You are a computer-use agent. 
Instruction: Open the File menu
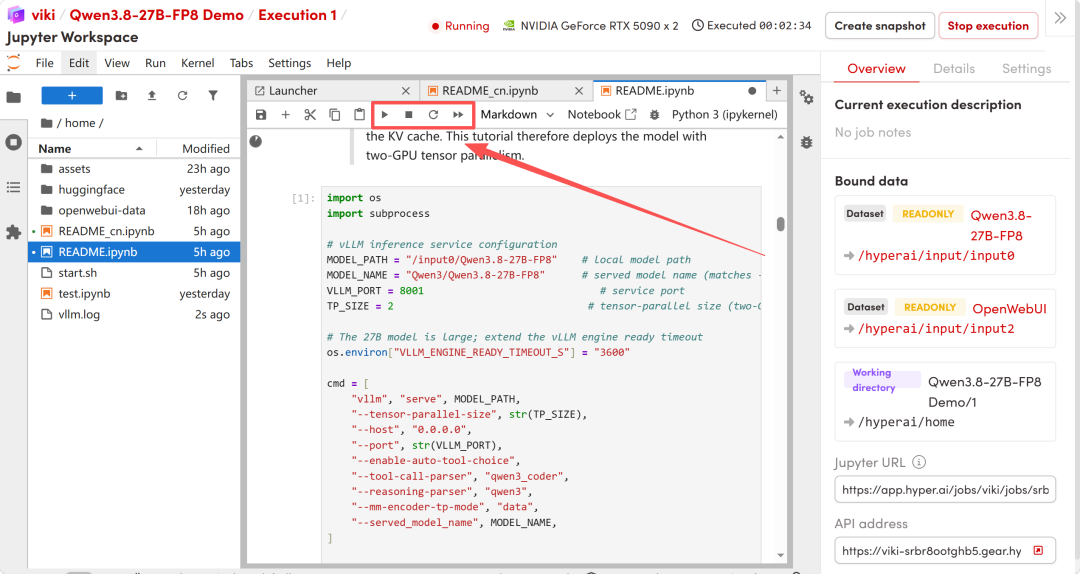click(x=45, y=63)
